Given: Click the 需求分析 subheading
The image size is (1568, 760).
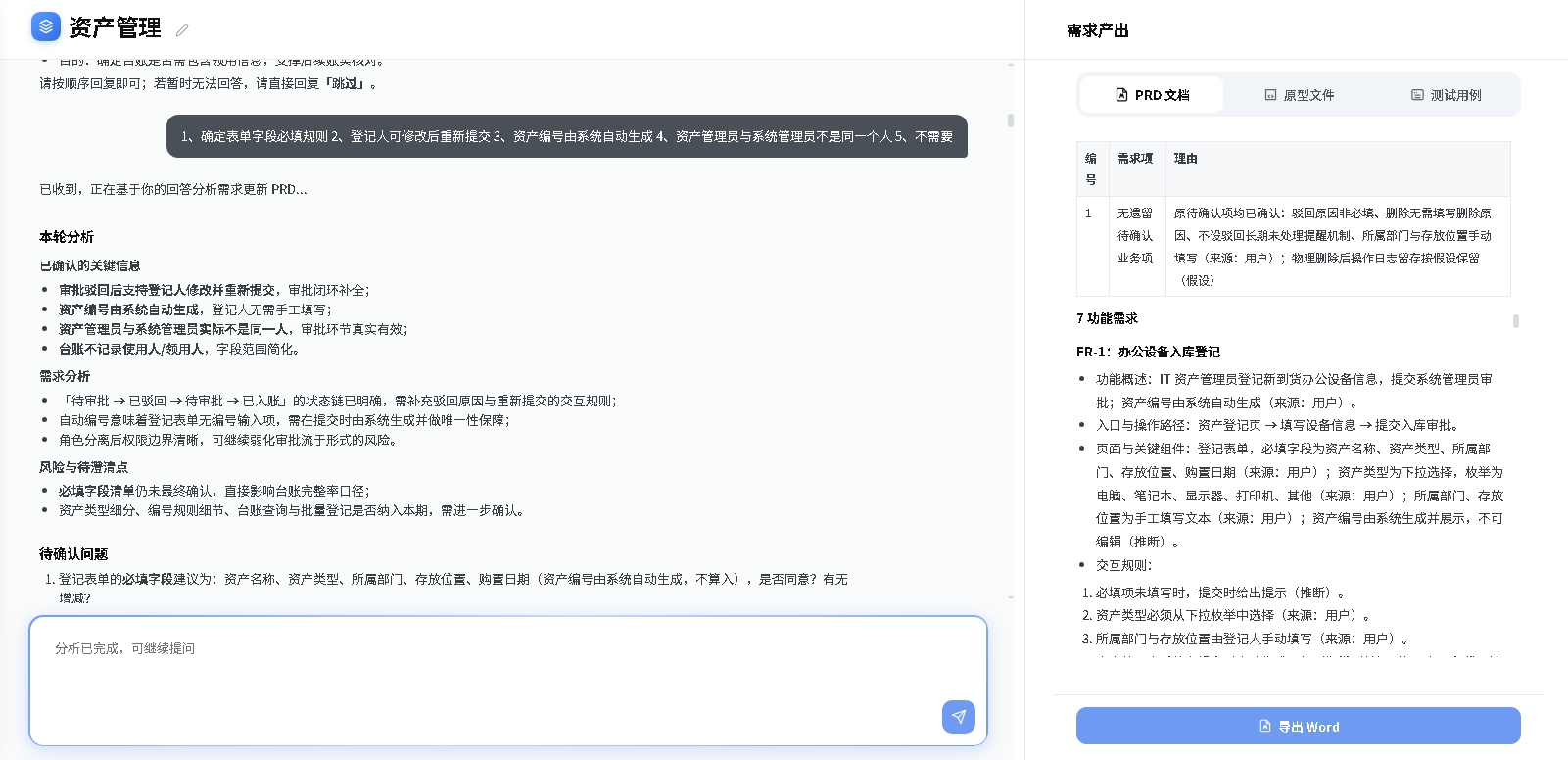Looking at the screenshot, I should pos(65,376).
